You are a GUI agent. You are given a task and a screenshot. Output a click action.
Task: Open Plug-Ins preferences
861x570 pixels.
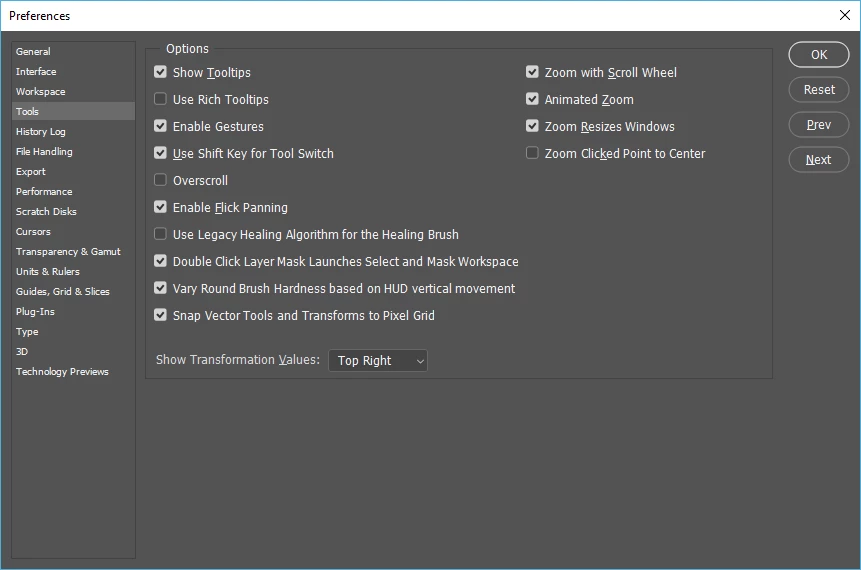tap(73, 311)
